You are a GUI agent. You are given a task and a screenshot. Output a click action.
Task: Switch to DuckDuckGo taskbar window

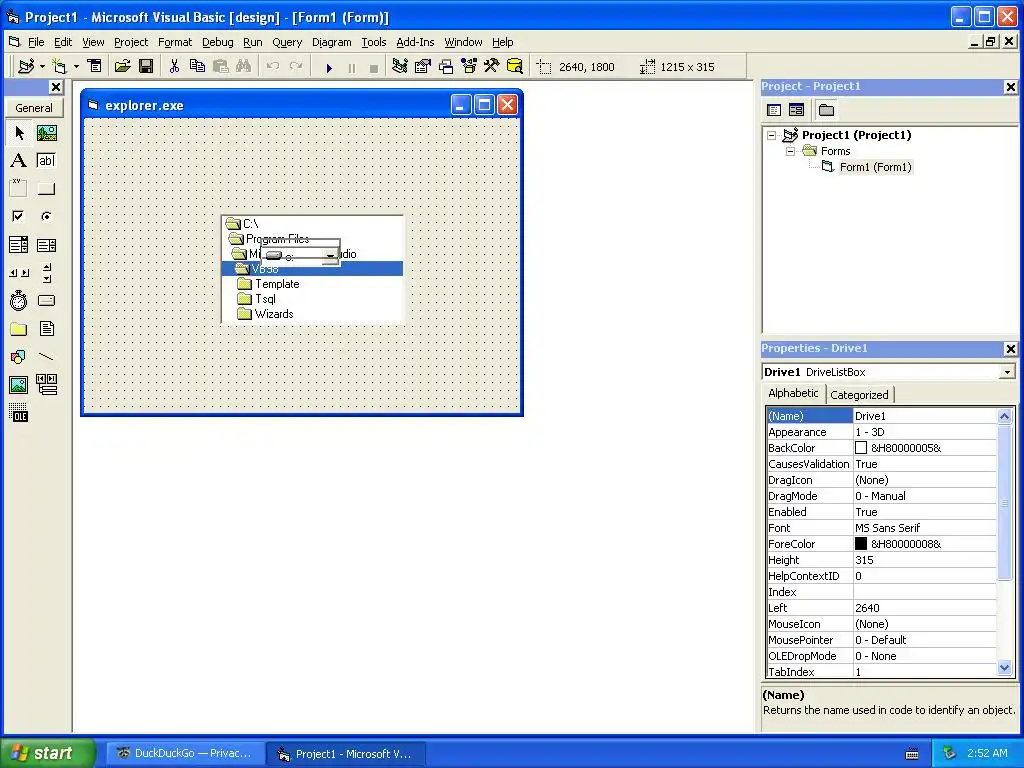point(185,754)
